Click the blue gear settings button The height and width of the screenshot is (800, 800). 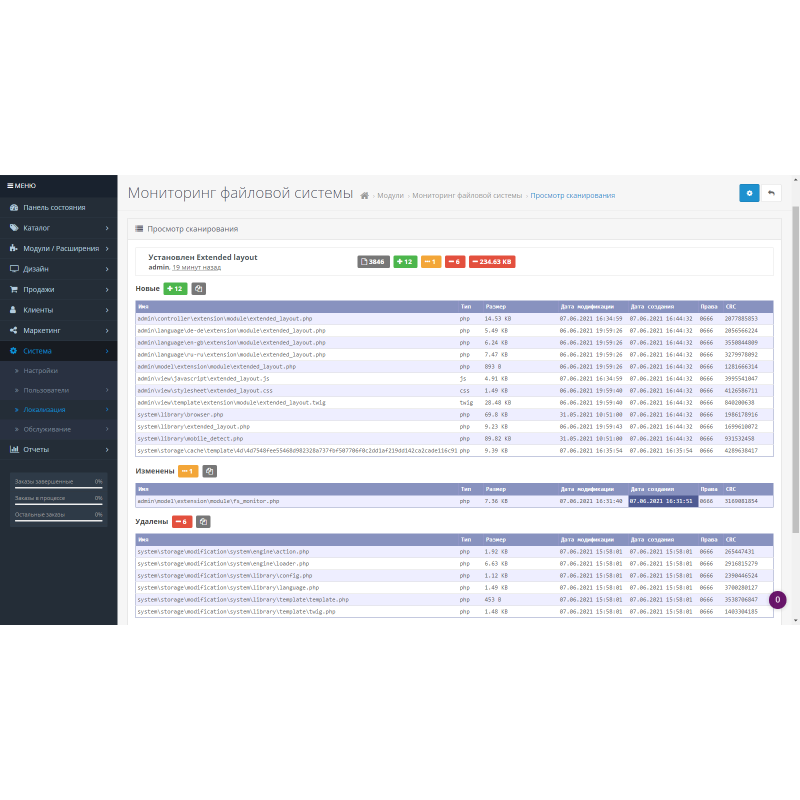[749, 193]
